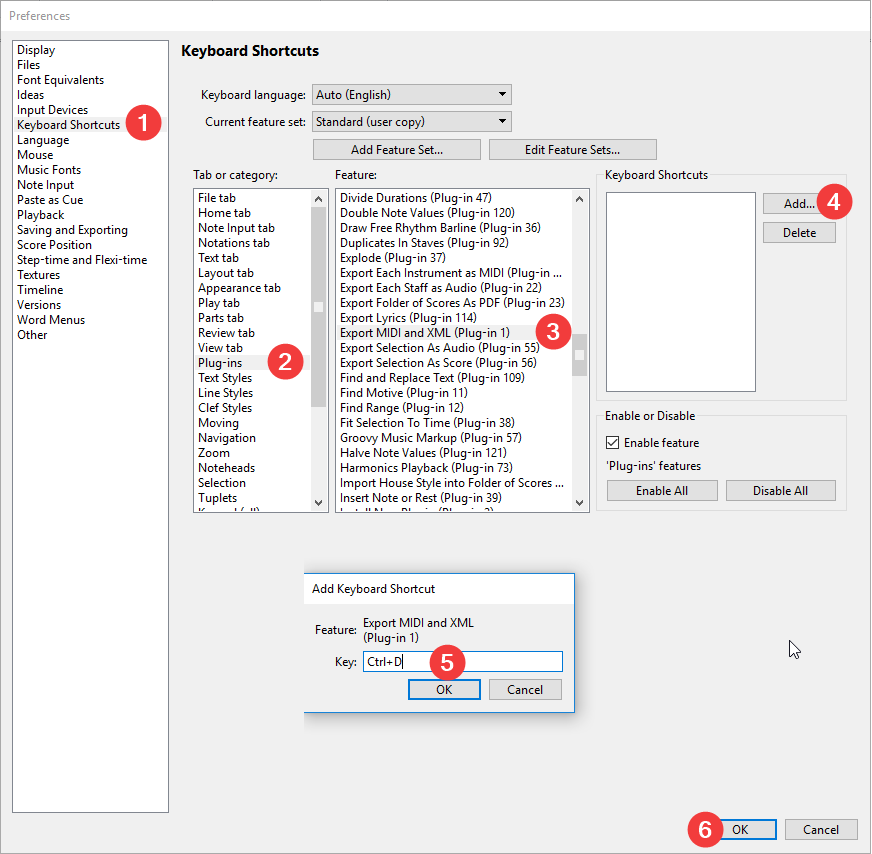Confirm the Add Keyboard Shortcut dialog with OK

click(x=444, y=690)
